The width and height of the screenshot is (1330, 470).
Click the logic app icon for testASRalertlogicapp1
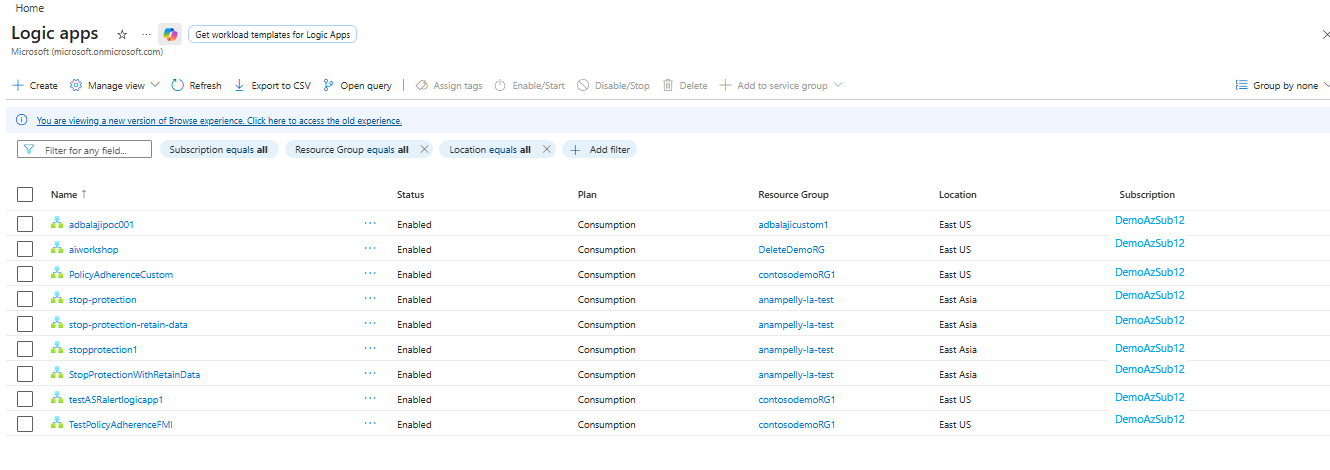[x=57, y=399]
